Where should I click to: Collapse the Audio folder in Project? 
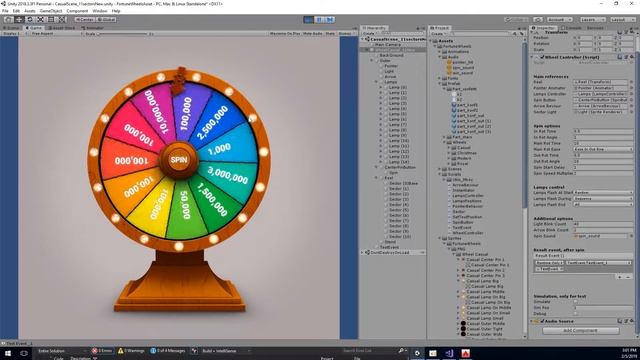pos(440,57)
